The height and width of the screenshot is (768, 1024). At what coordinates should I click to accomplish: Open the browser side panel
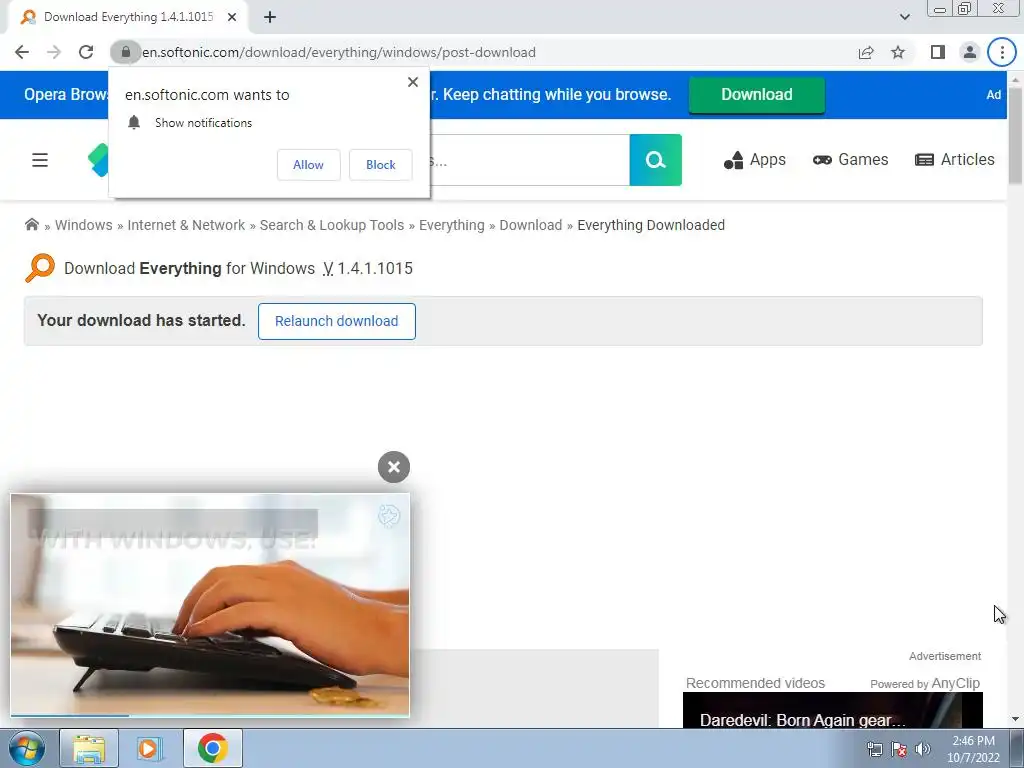[x=938, y=52]
